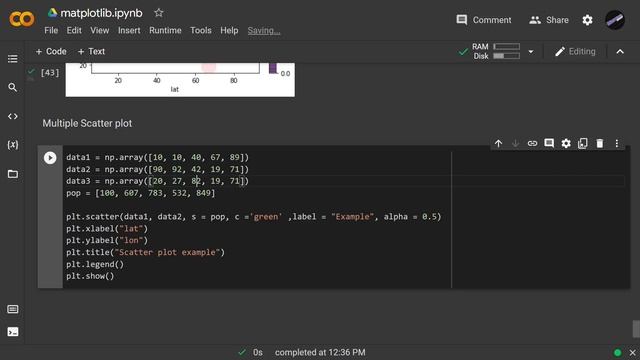
Task: Open the files folder panel
Action: 13,174
